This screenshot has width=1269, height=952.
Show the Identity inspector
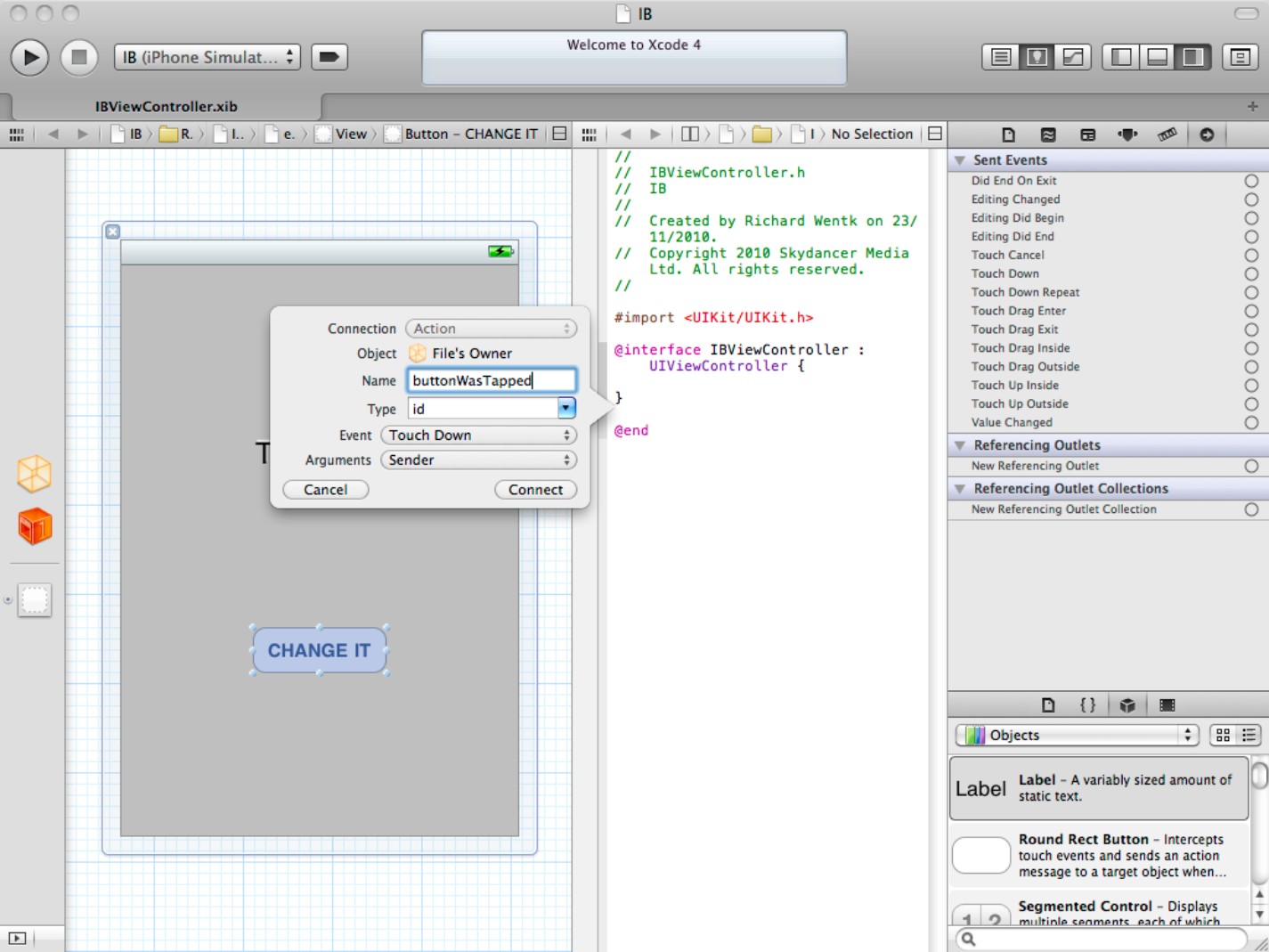tap(1088, 134)
